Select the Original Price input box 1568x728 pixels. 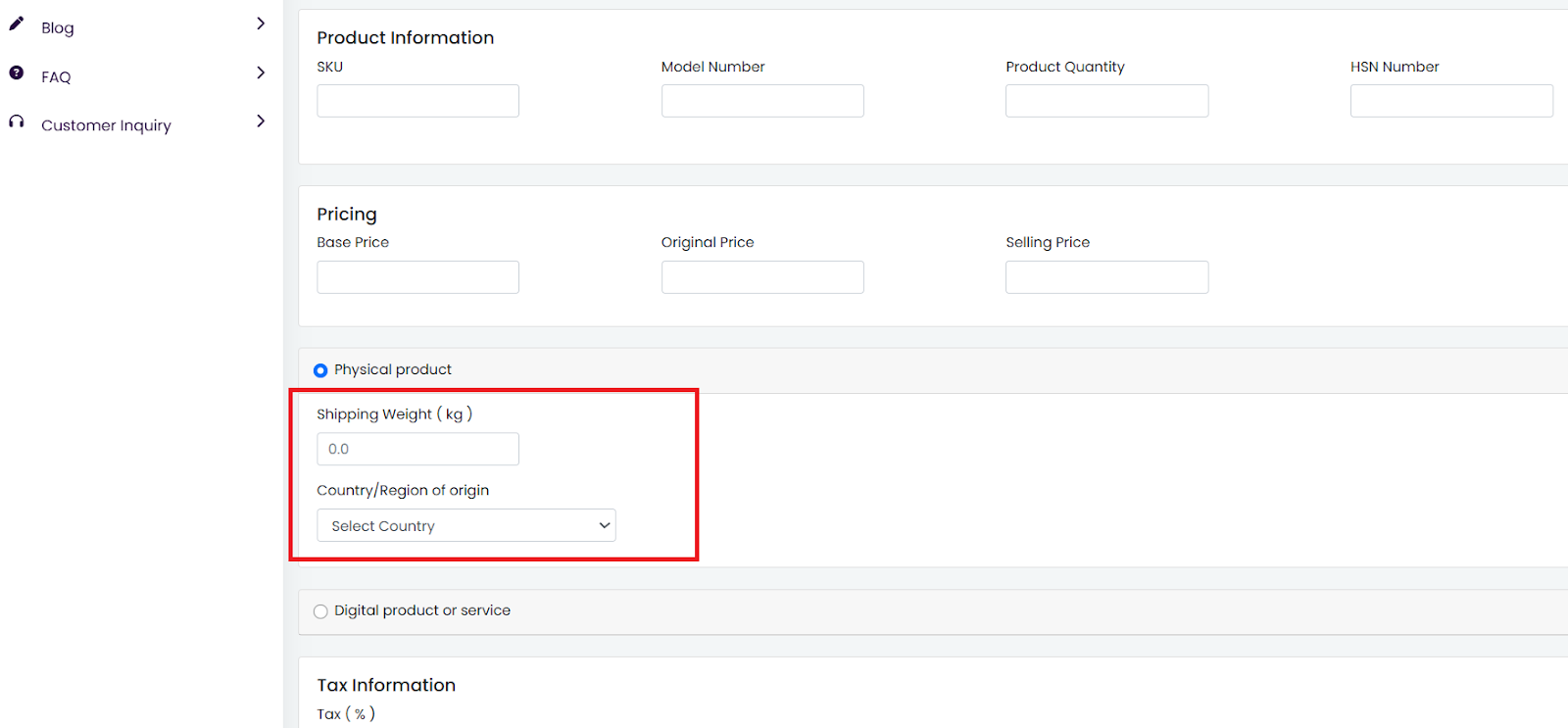(762, 277)
